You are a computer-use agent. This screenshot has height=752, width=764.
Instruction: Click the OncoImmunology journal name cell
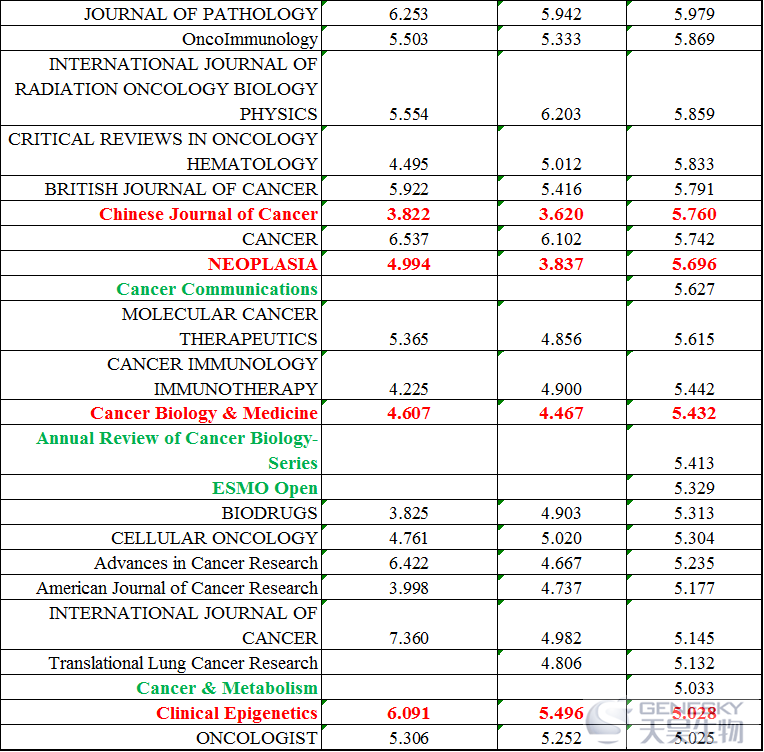[x=161, y=38]
